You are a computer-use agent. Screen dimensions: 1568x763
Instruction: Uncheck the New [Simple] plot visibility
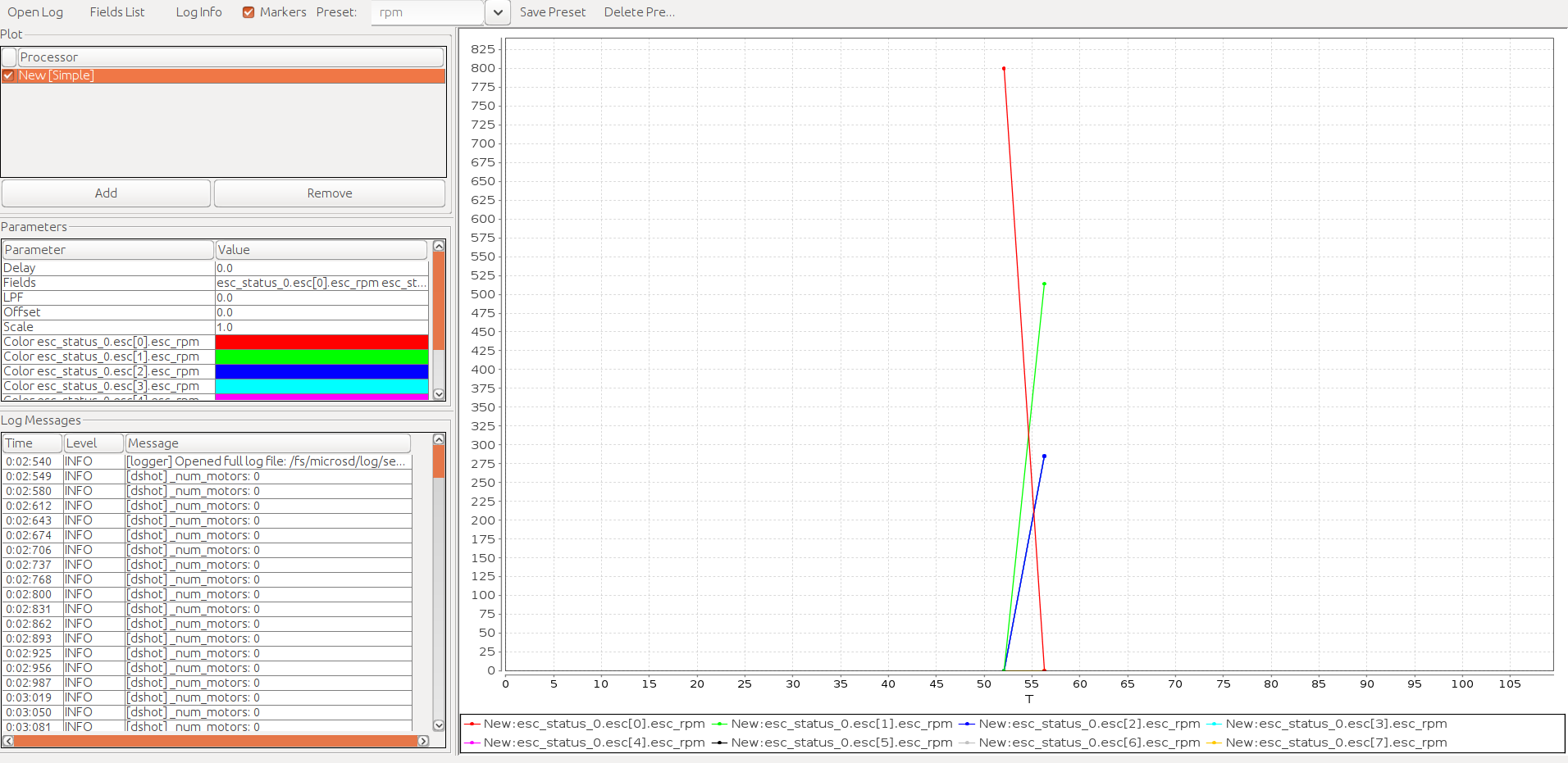[x=8, y=75]
